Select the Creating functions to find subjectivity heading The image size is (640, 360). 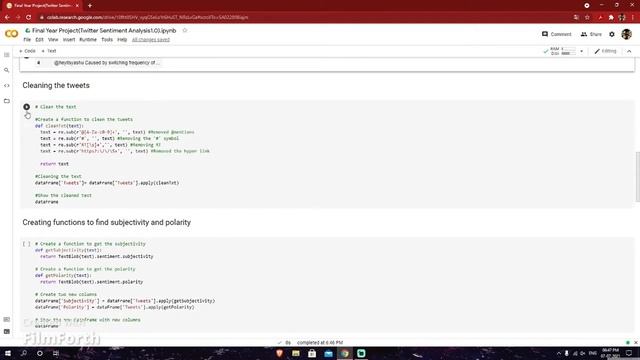[x=107, y=222]
